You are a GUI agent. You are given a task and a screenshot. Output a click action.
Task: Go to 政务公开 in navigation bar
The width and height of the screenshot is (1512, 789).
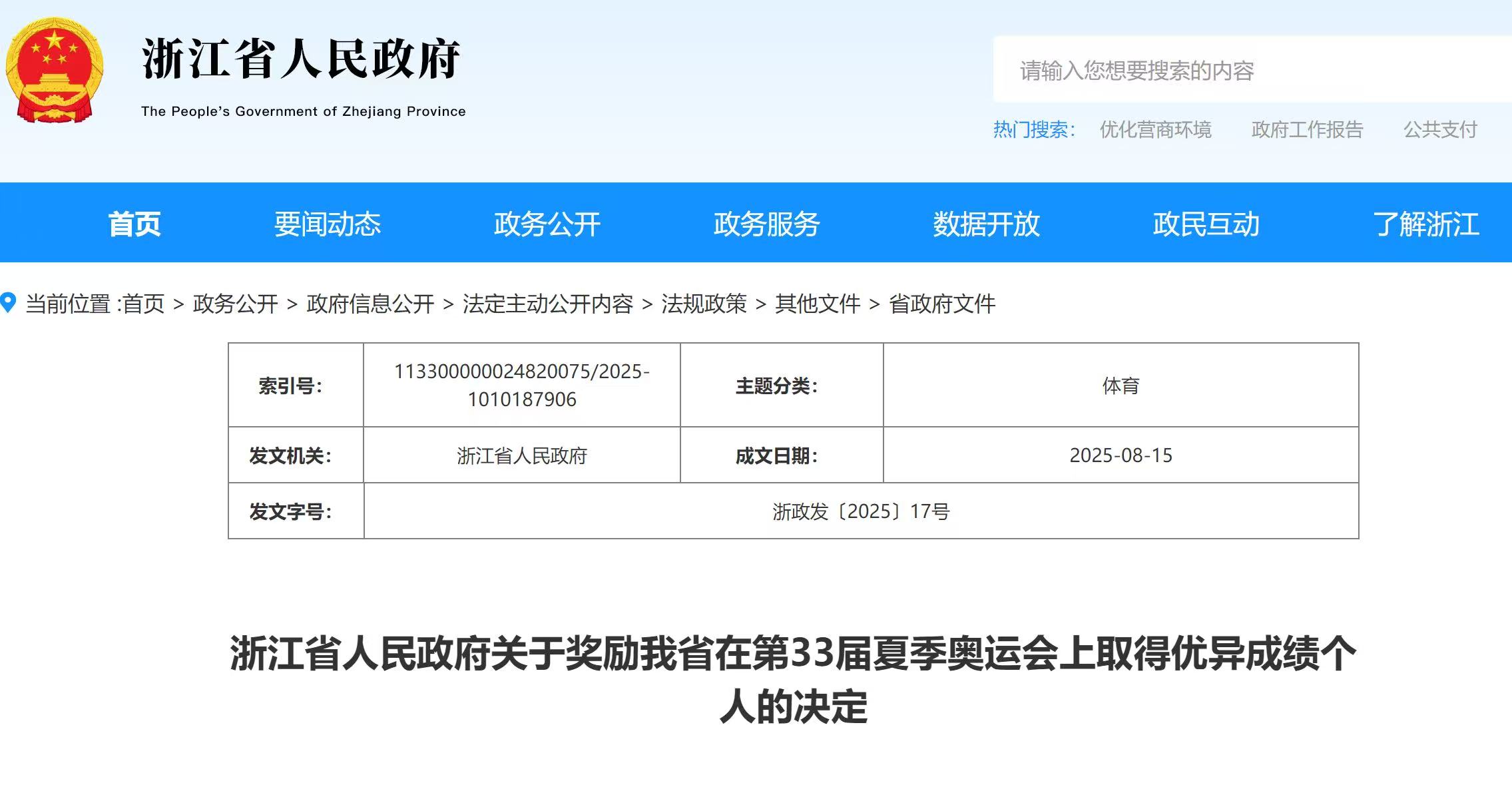tap(547, 224)
